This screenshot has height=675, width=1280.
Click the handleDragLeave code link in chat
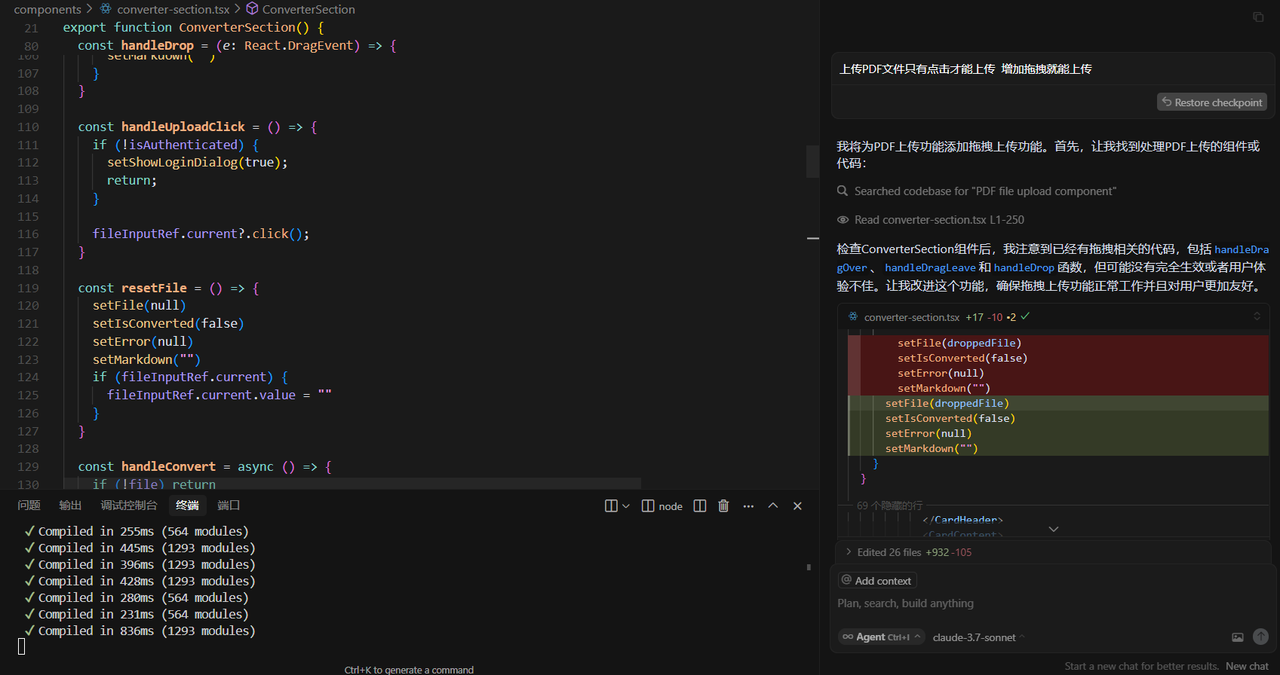(930, 268)
